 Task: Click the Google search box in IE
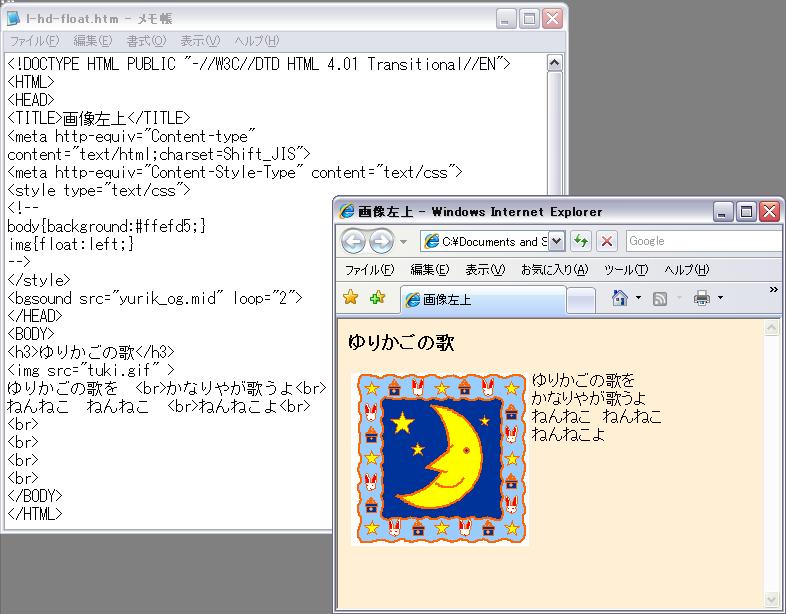point(704,241)
